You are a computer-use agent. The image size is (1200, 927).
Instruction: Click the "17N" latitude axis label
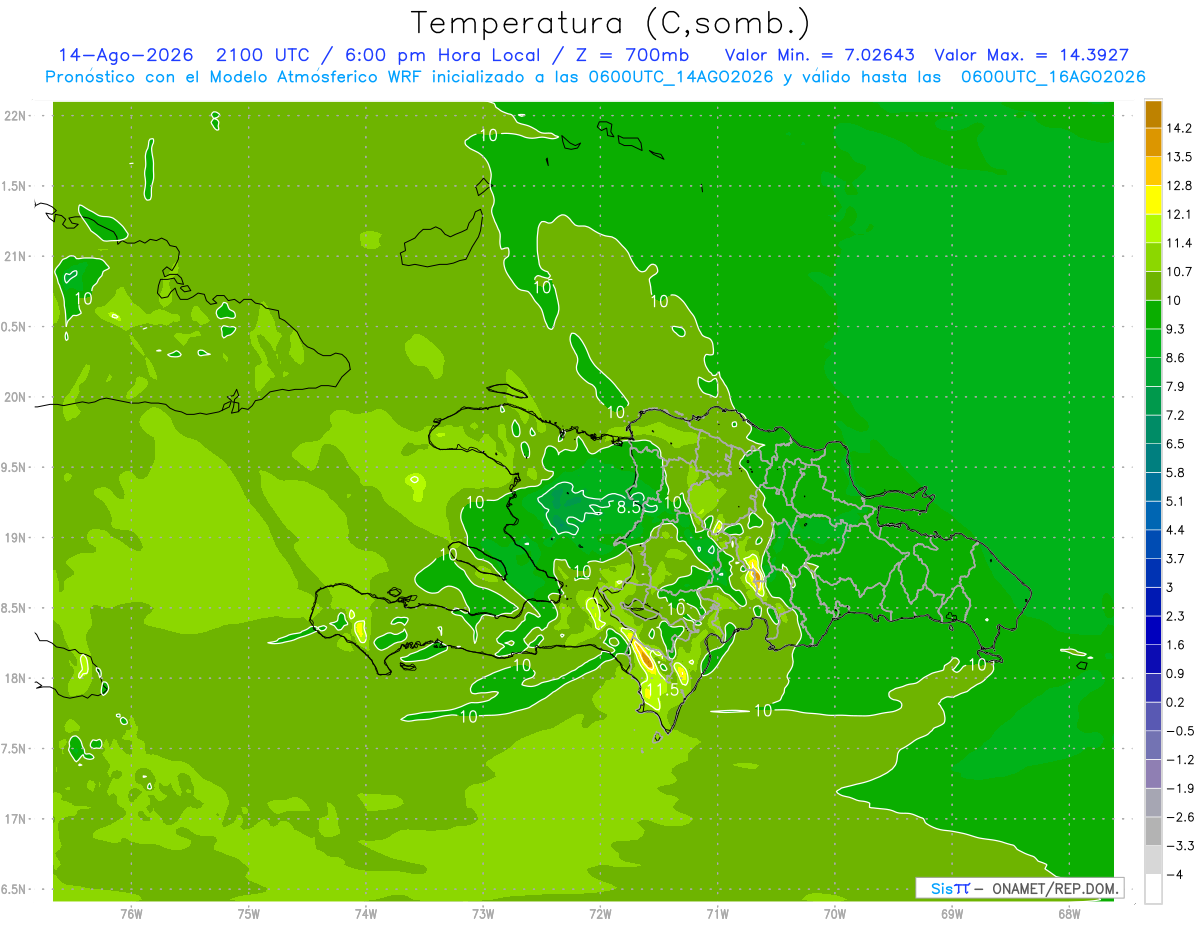(15, 819)
